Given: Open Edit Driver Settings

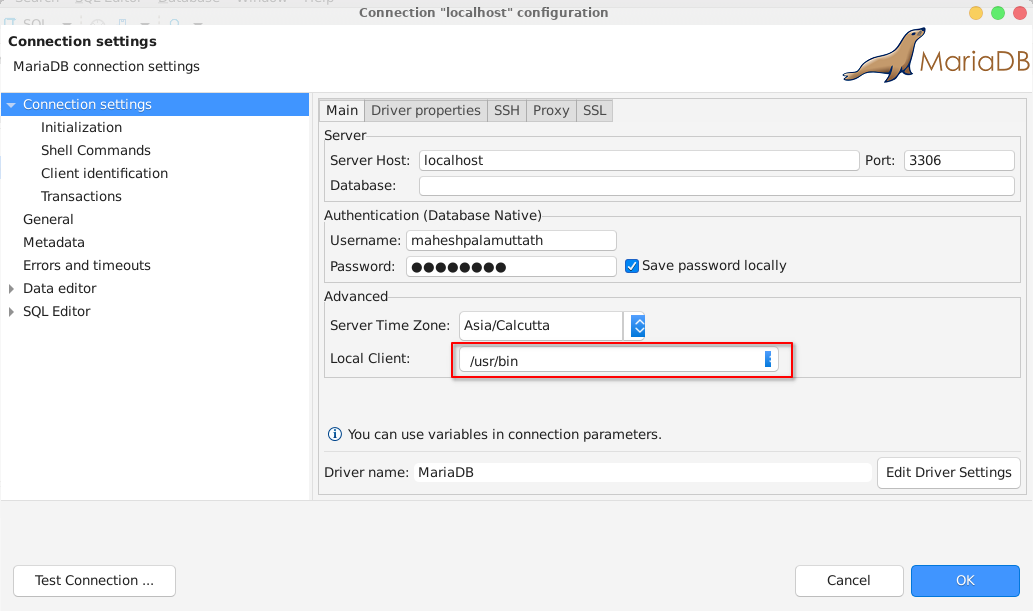Looking at the screenshot, I should click(949, 473).
